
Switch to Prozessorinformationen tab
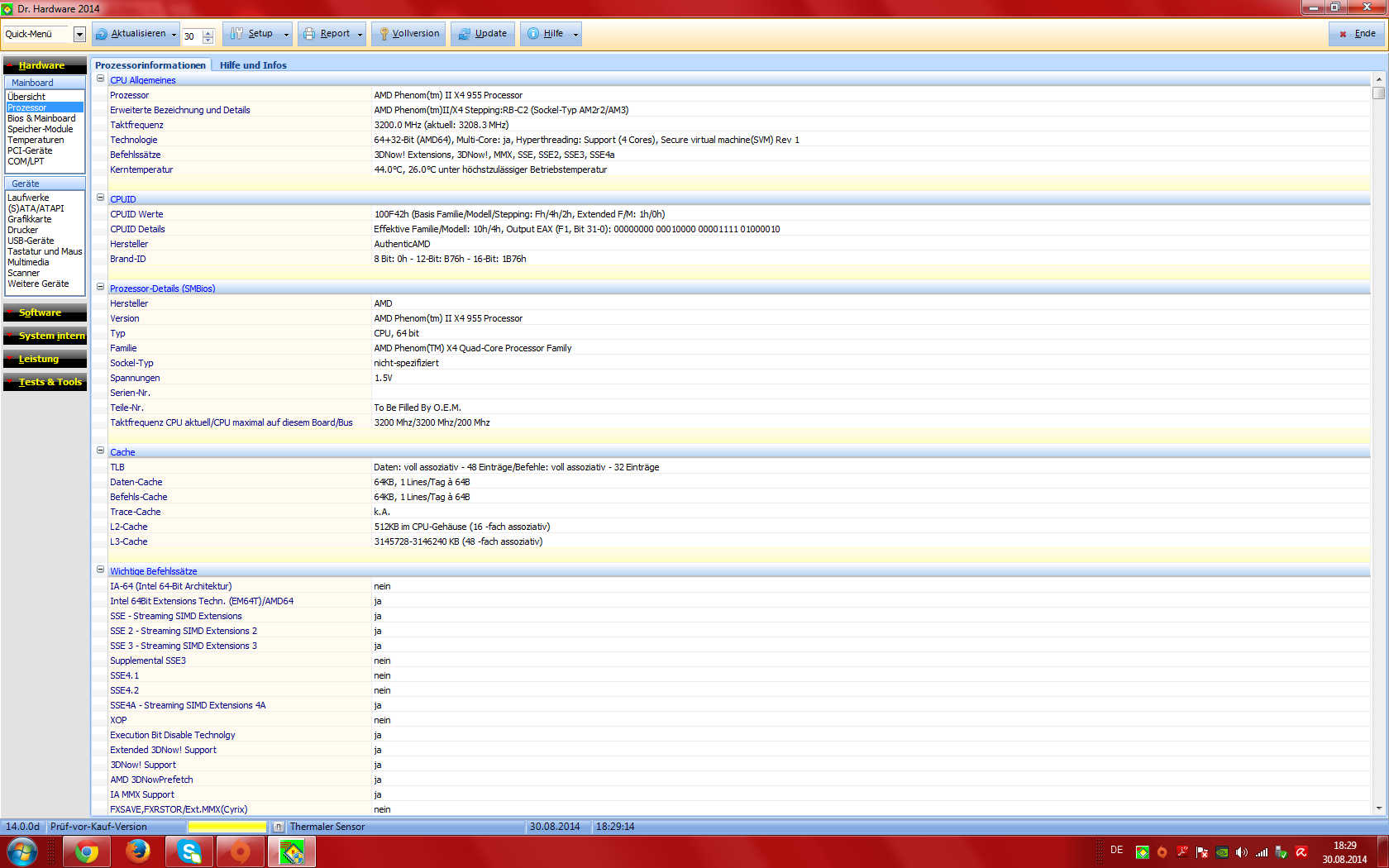click(150, 65)
